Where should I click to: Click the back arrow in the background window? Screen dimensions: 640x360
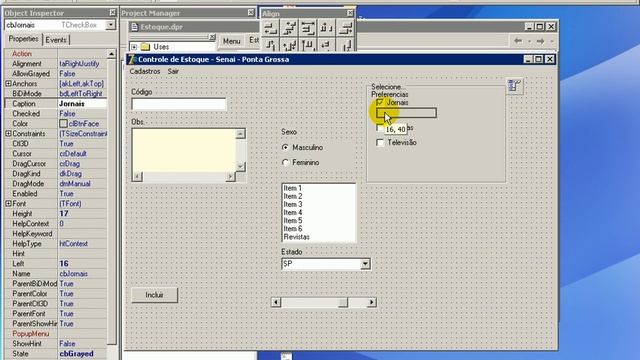coord(518,41)
